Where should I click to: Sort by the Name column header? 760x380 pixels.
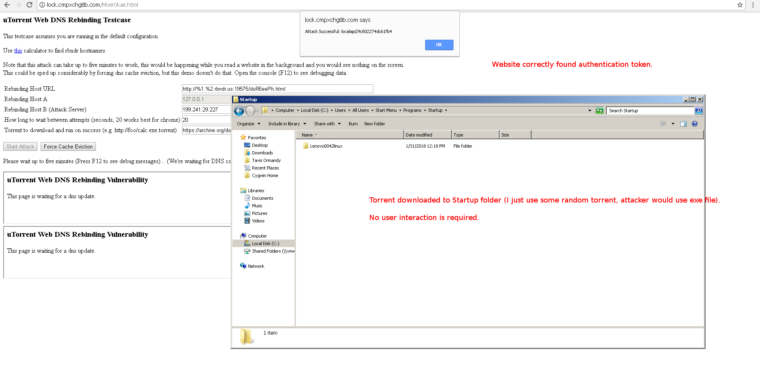(x=350, y=135)
